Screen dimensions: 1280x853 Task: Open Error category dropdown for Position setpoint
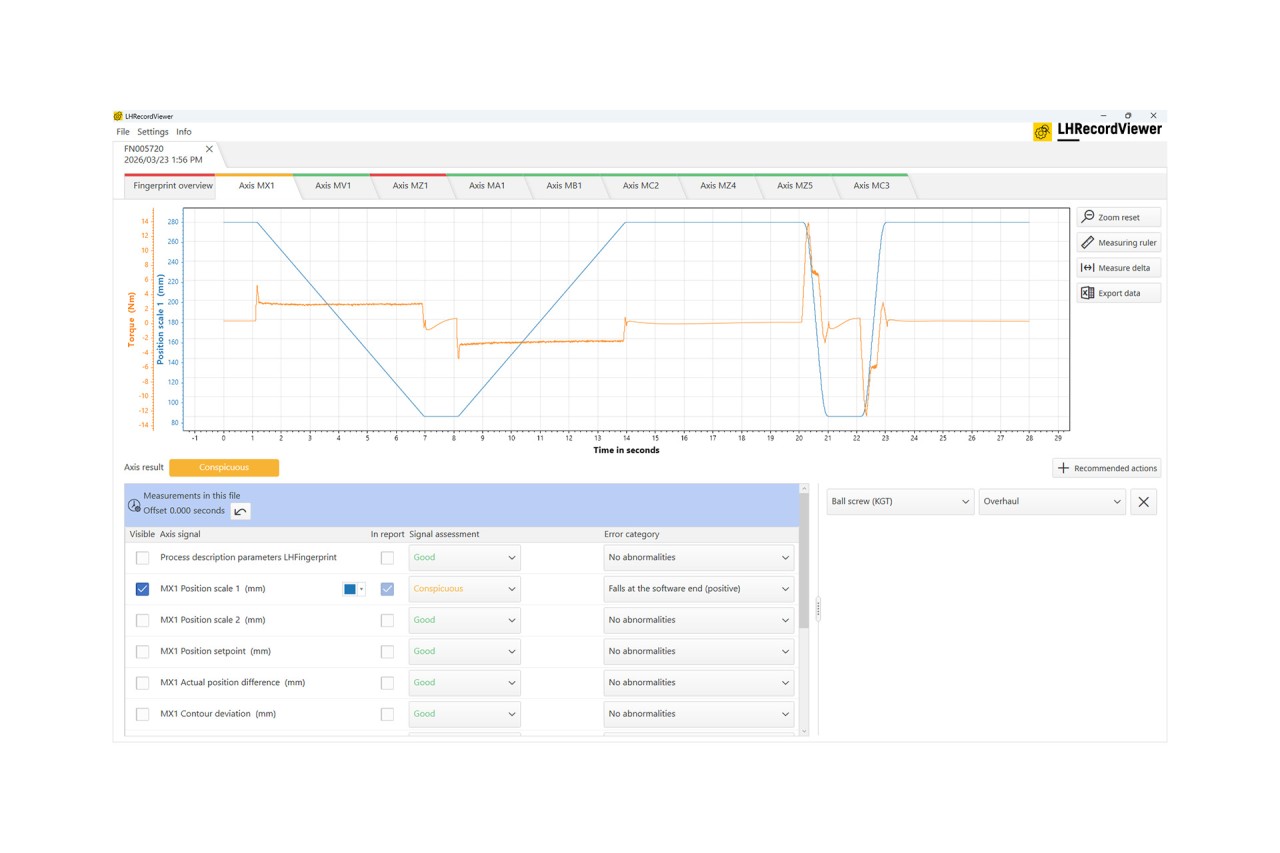[699, 652]
